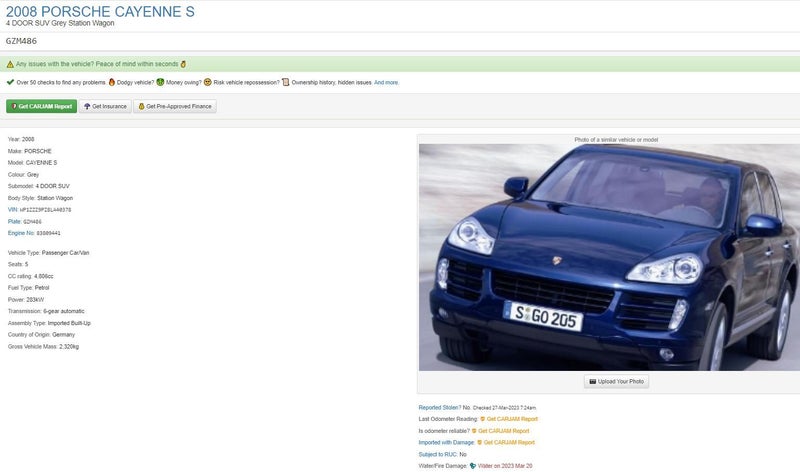Click the face icon next to 'Risk vehicle repossession?'
This screenshot has width=800, height=472.
(208, 82)
